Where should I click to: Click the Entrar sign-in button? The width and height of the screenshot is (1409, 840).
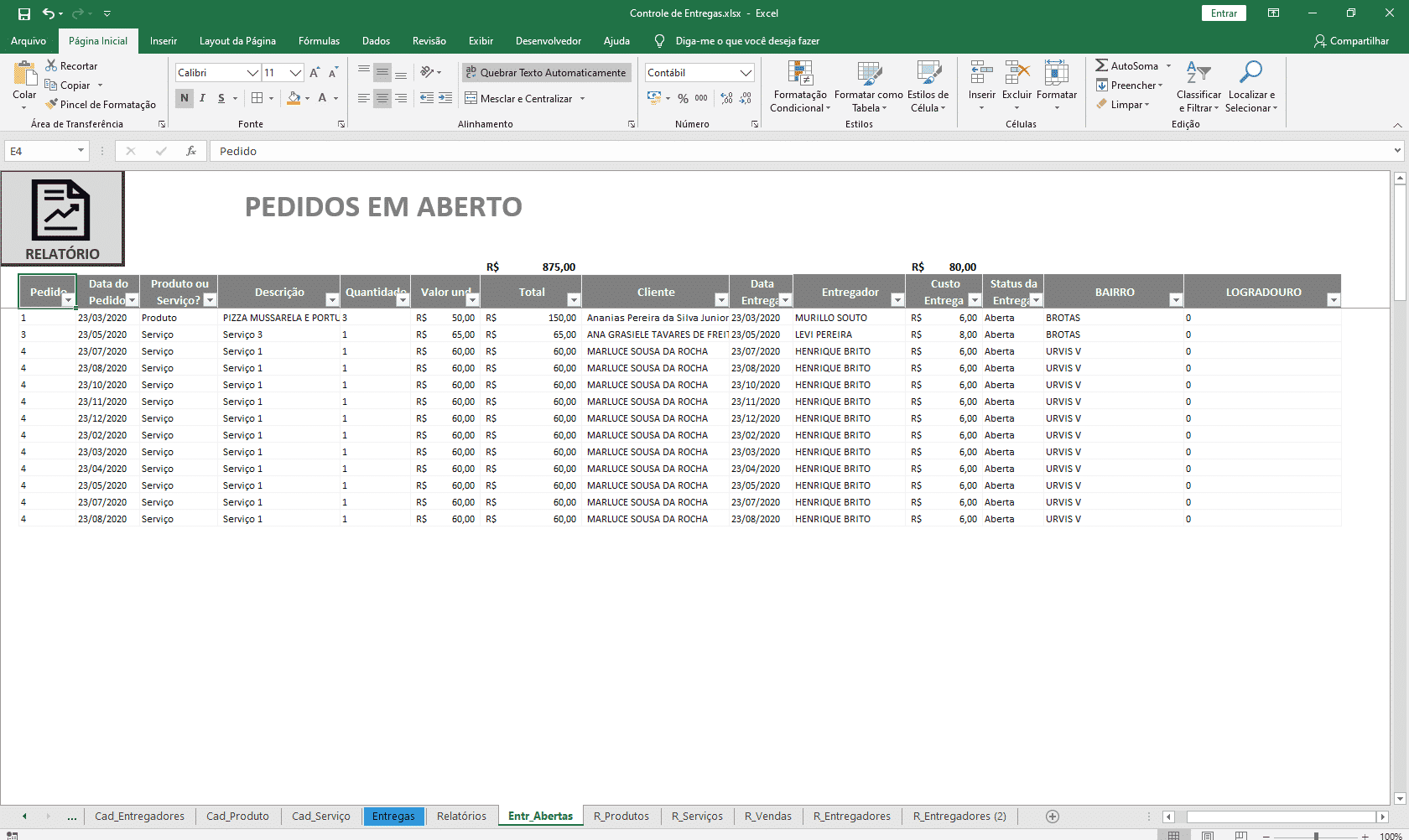coord(1224,13)
